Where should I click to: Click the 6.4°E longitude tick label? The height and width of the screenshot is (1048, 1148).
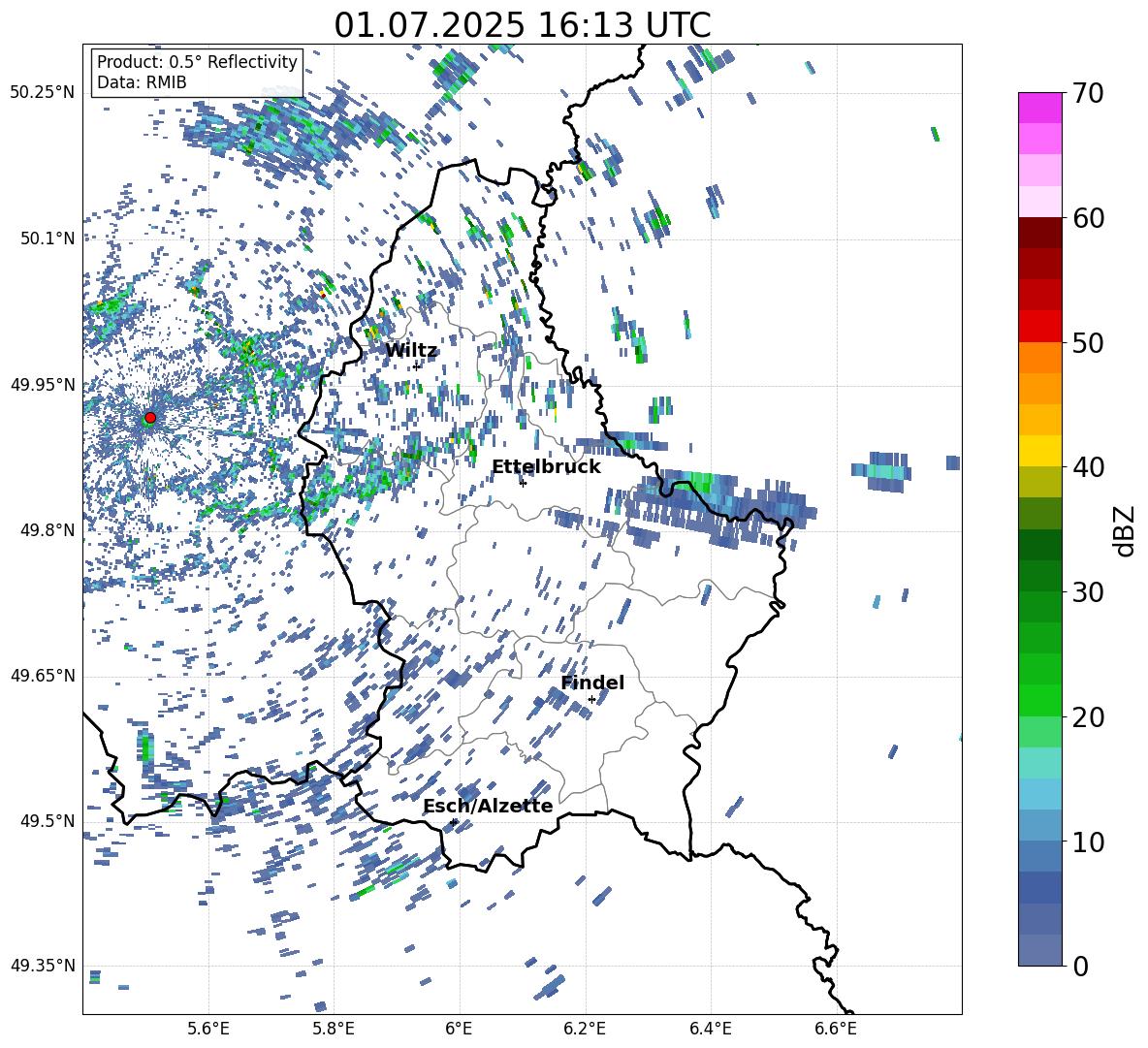click(710, 1029)
